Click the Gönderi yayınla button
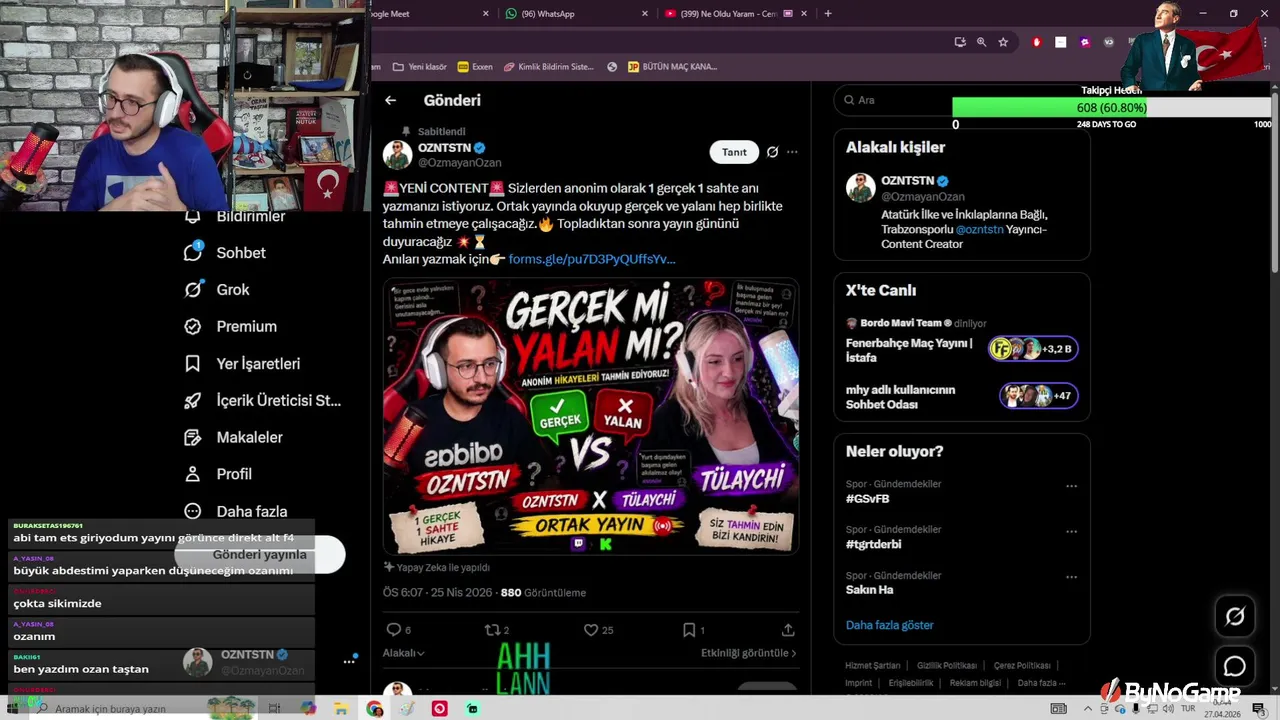This screenshot has width=1280, height=720. click(260, 554)
